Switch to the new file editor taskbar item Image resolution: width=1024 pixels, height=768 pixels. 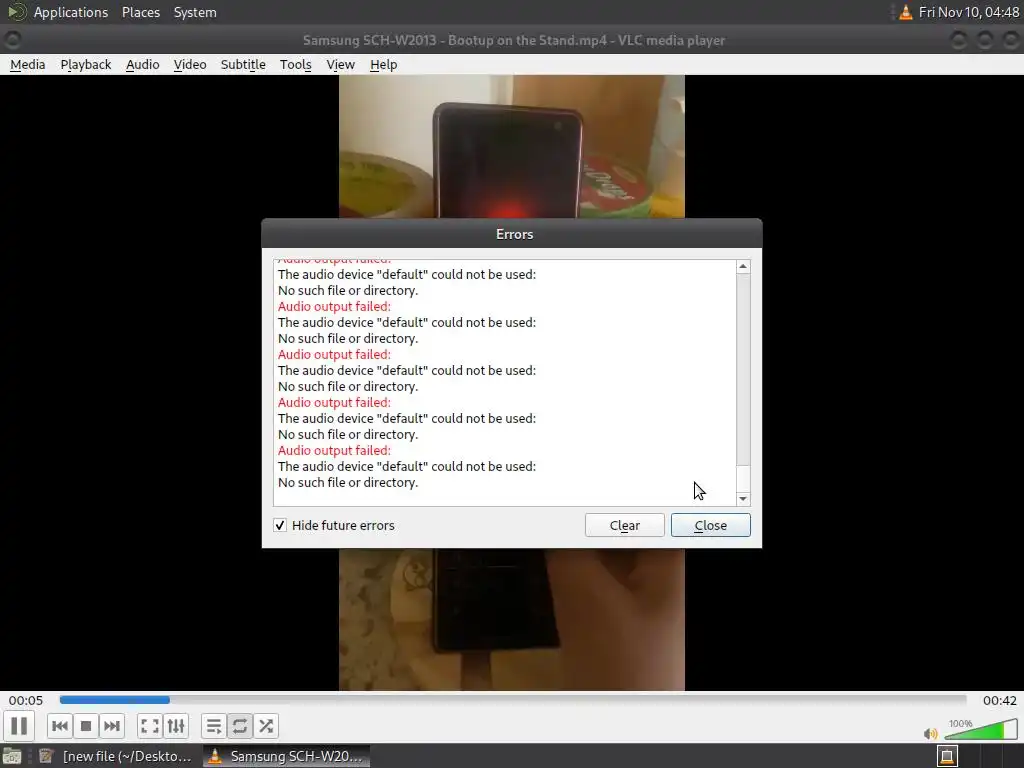[x=116, y=756]
